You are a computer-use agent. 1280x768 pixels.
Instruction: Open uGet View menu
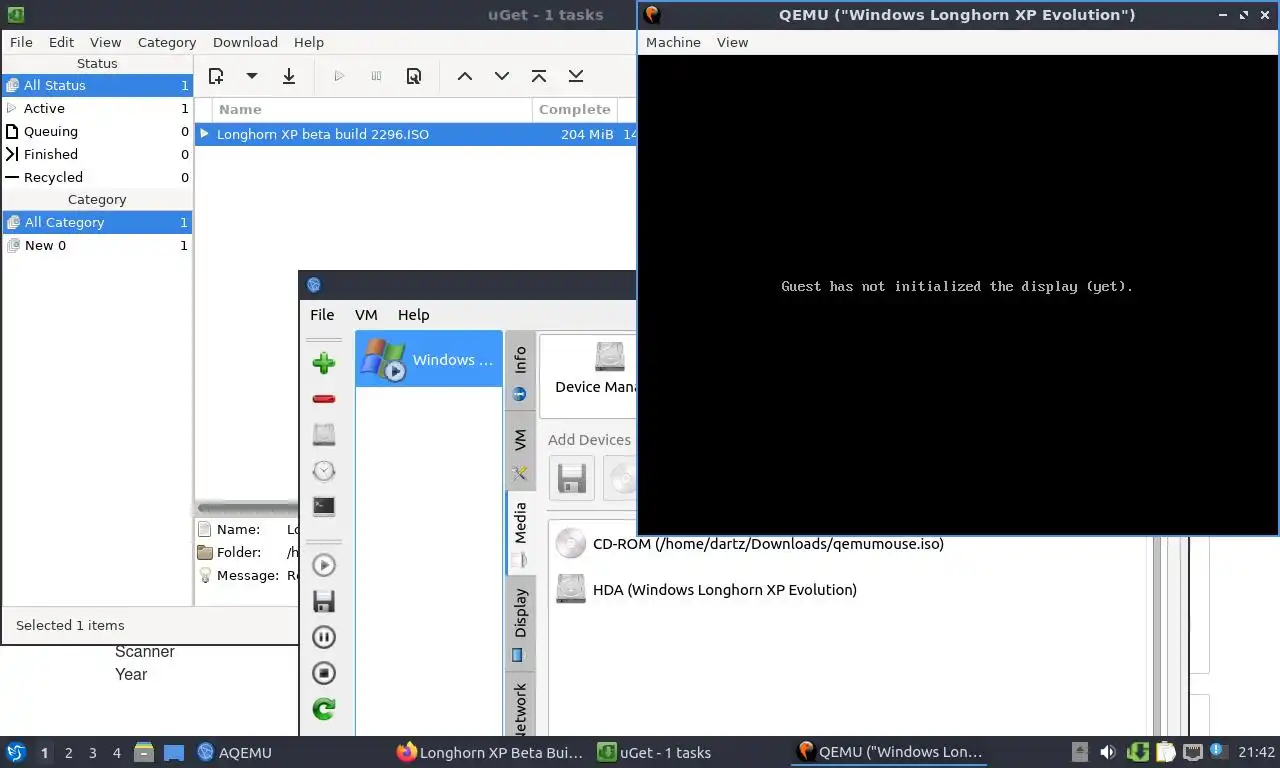coord(105,42)
